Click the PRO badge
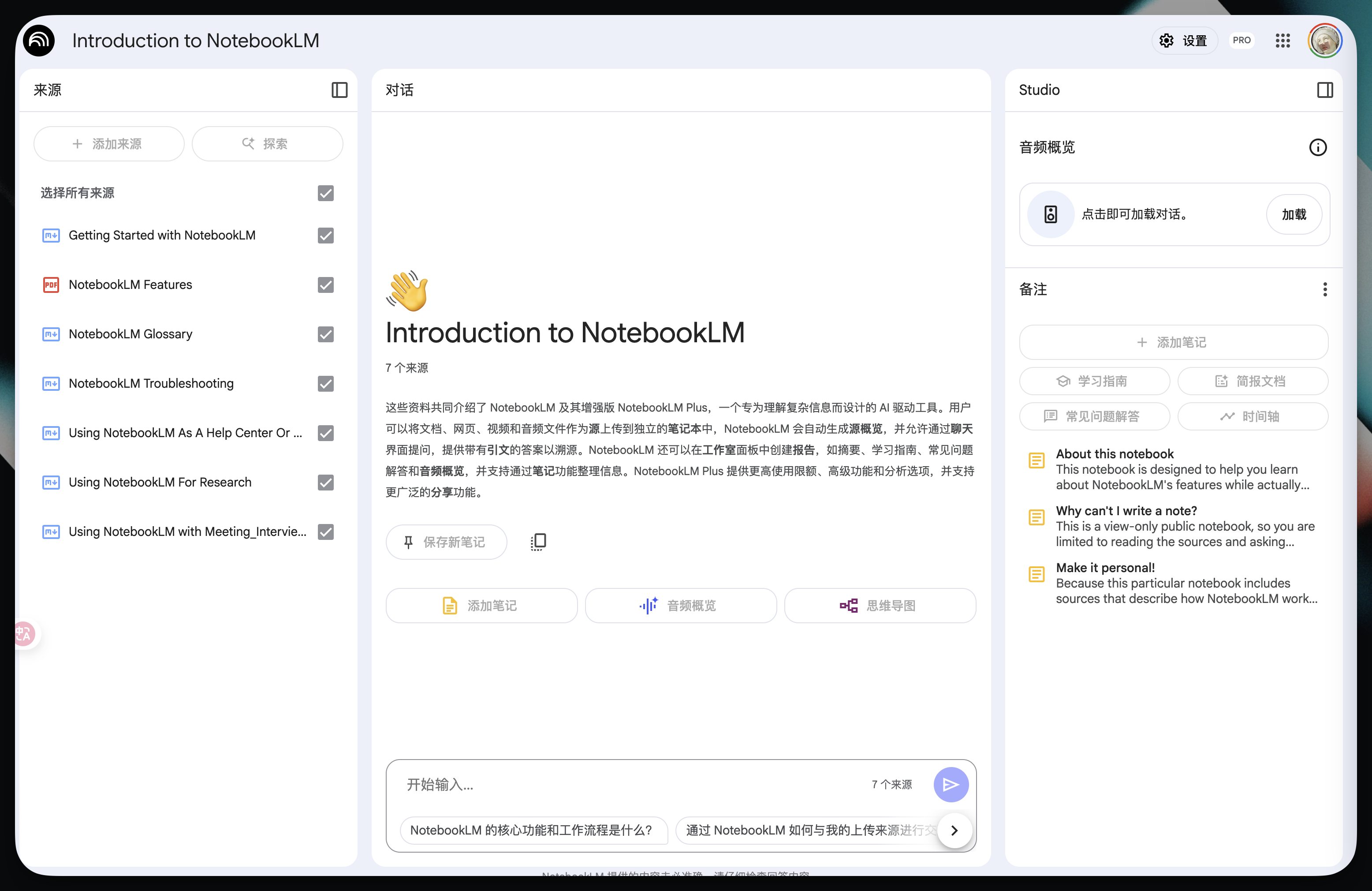1372x891 pixels. (1241, 41)
